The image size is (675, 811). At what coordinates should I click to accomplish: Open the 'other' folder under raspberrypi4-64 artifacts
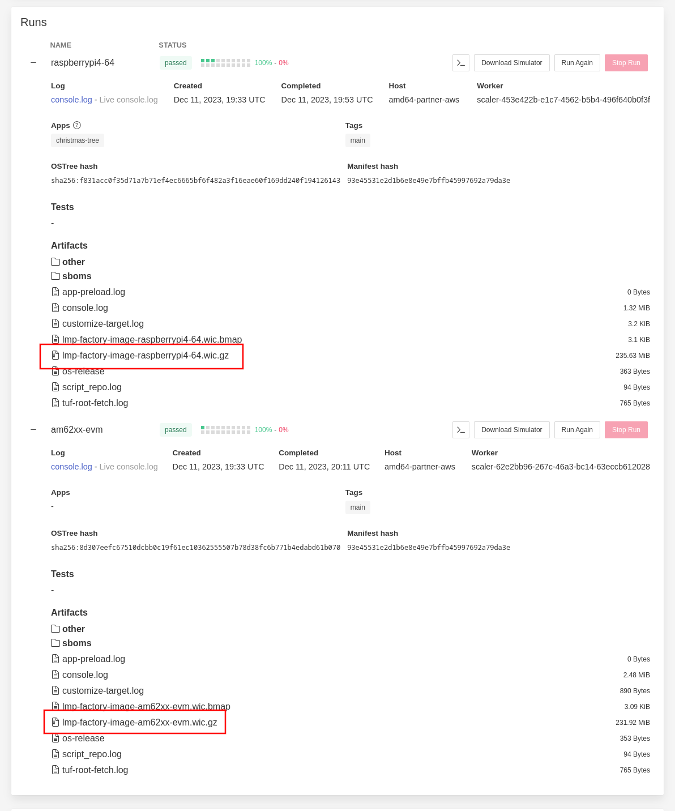[73, 262]
